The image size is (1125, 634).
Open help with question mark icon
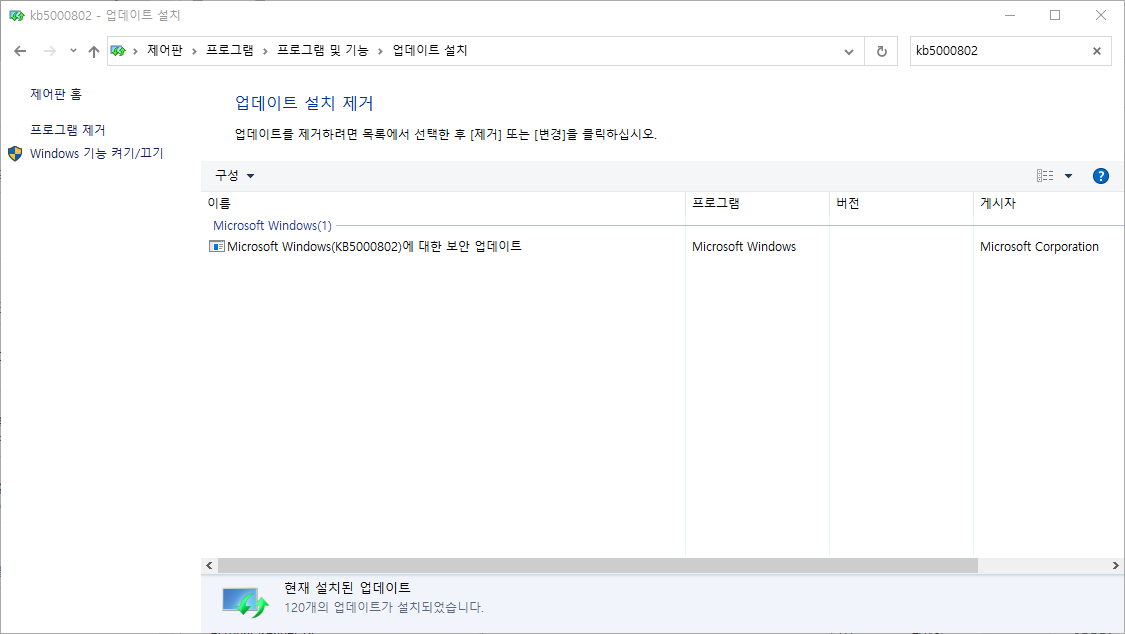pos(1101,176)
